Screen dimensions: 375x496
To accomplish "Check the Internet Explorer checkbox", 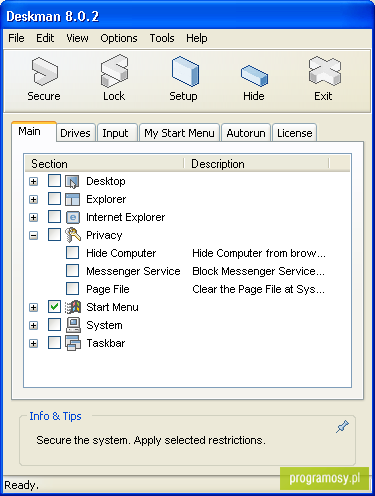I will click(54, 217).
